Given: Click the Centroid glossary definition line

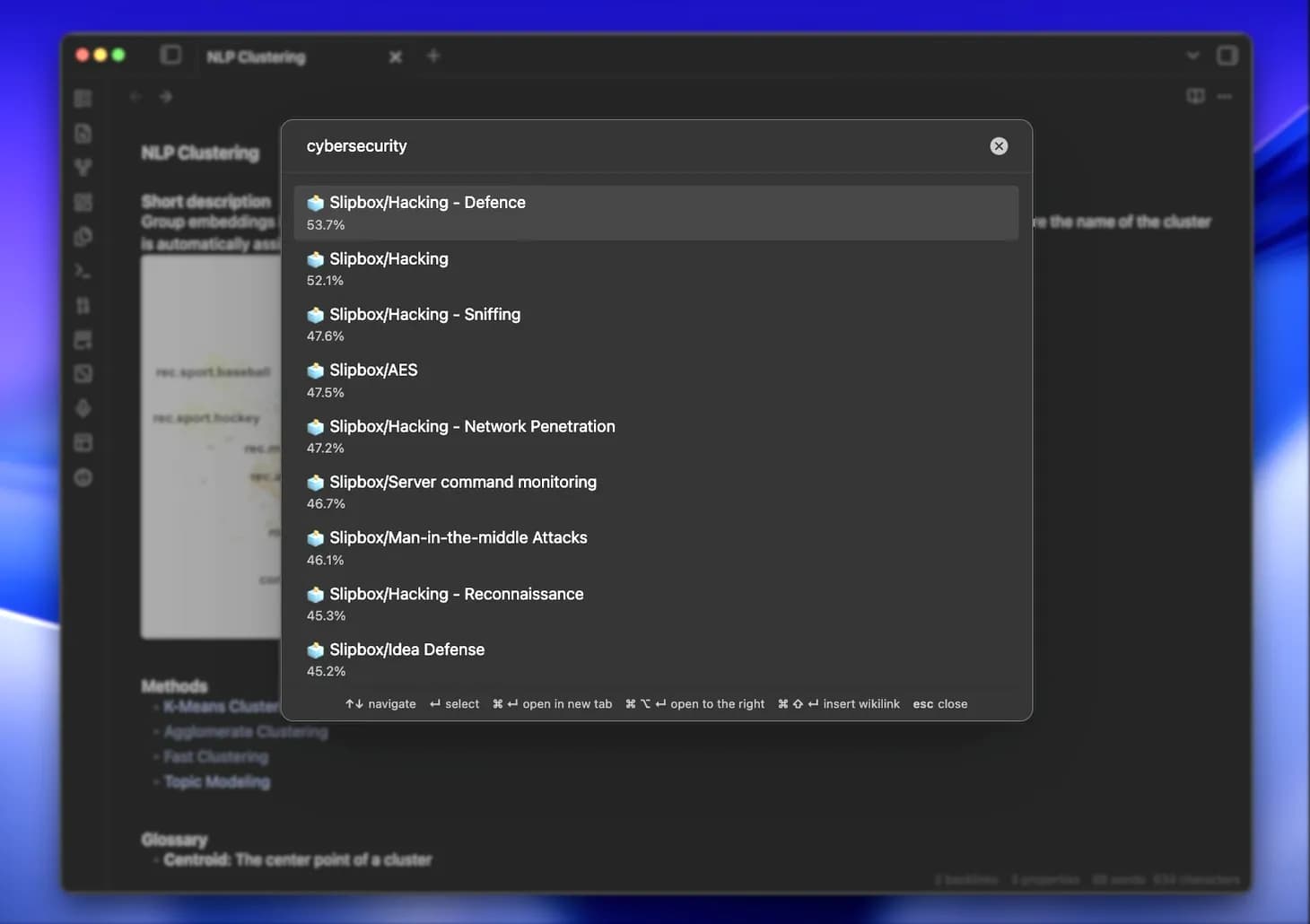Looking at the screenshot, I should 297,860.
